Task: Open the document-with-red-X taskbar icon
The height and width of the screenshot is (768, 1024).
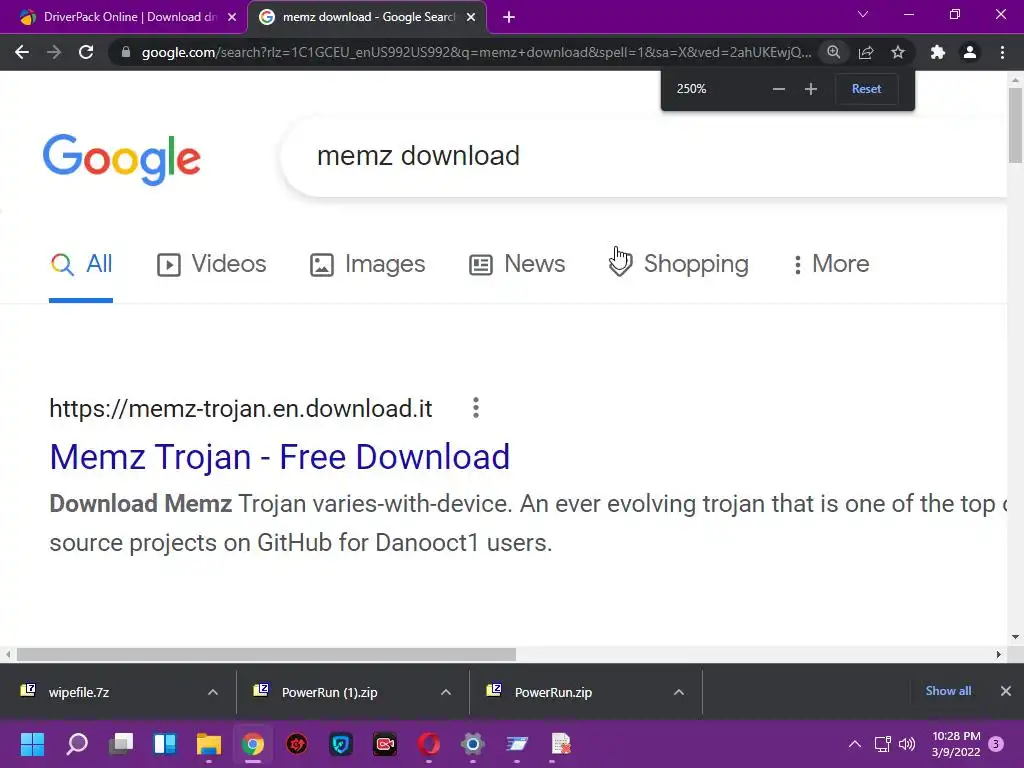Action: point(560,744)
